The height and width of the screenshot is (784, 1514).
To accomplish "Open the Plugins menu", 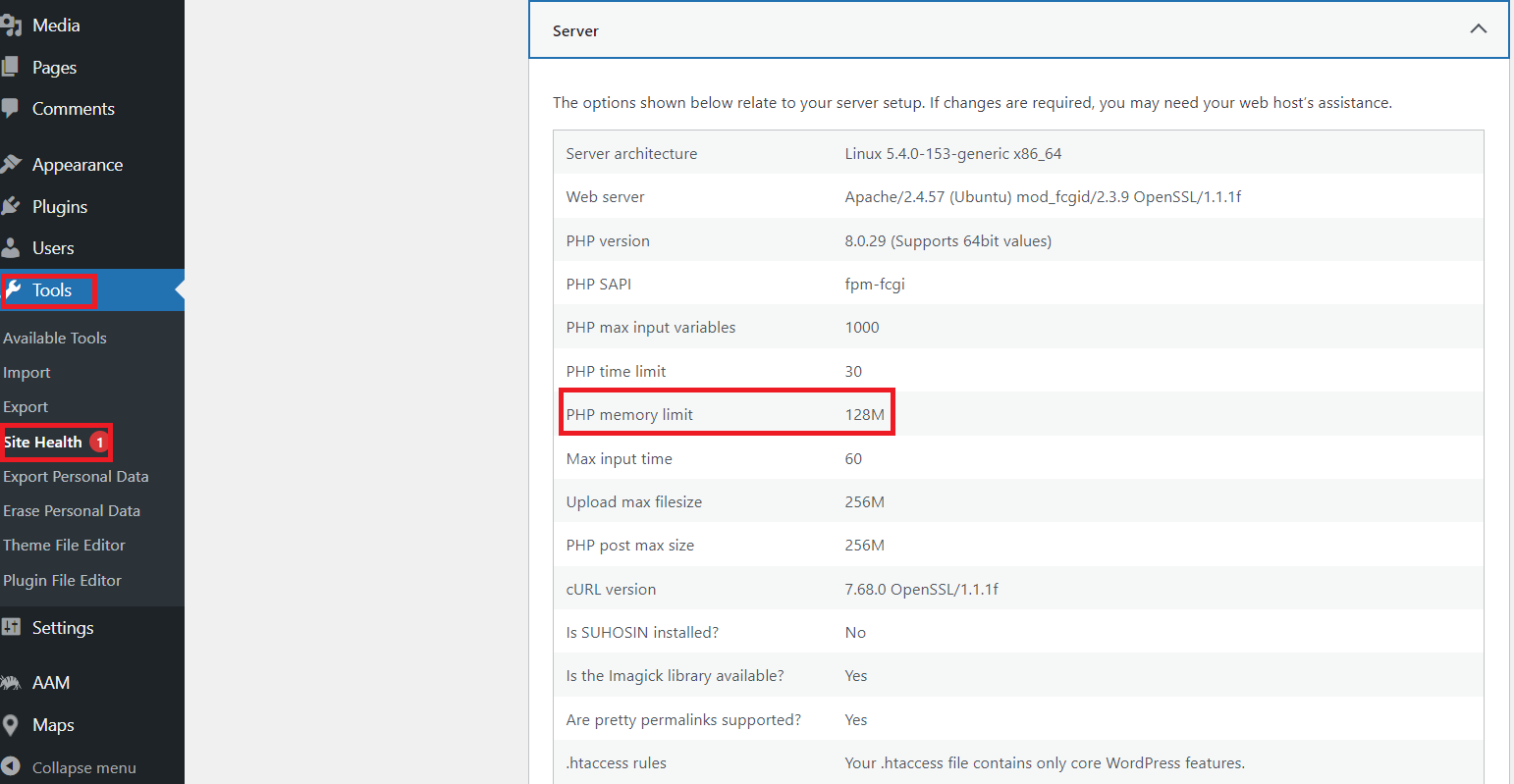I will click(x=60, y=207).
